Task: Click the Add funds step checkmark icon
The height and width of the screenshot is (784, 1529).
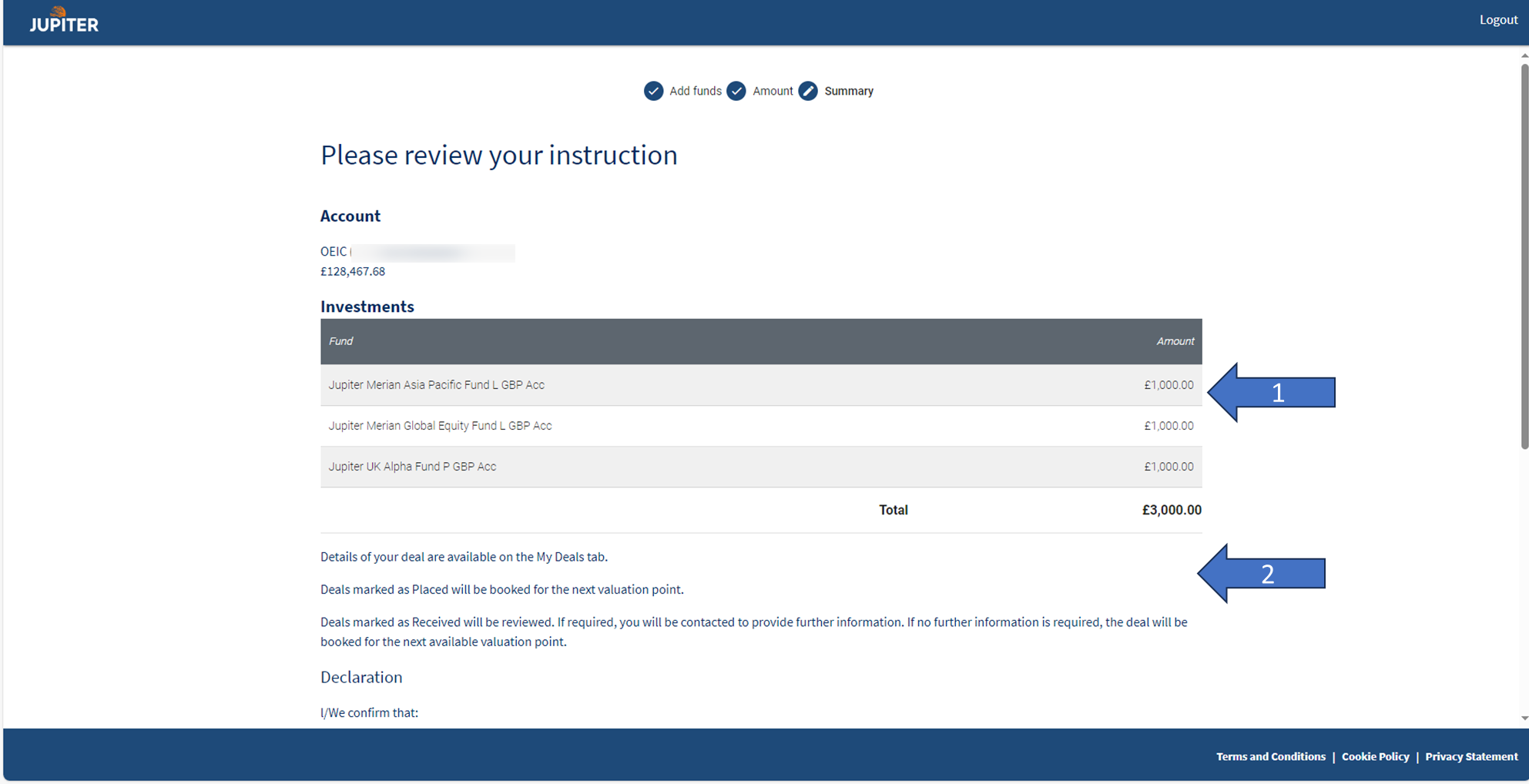Action: pos(653,91)
